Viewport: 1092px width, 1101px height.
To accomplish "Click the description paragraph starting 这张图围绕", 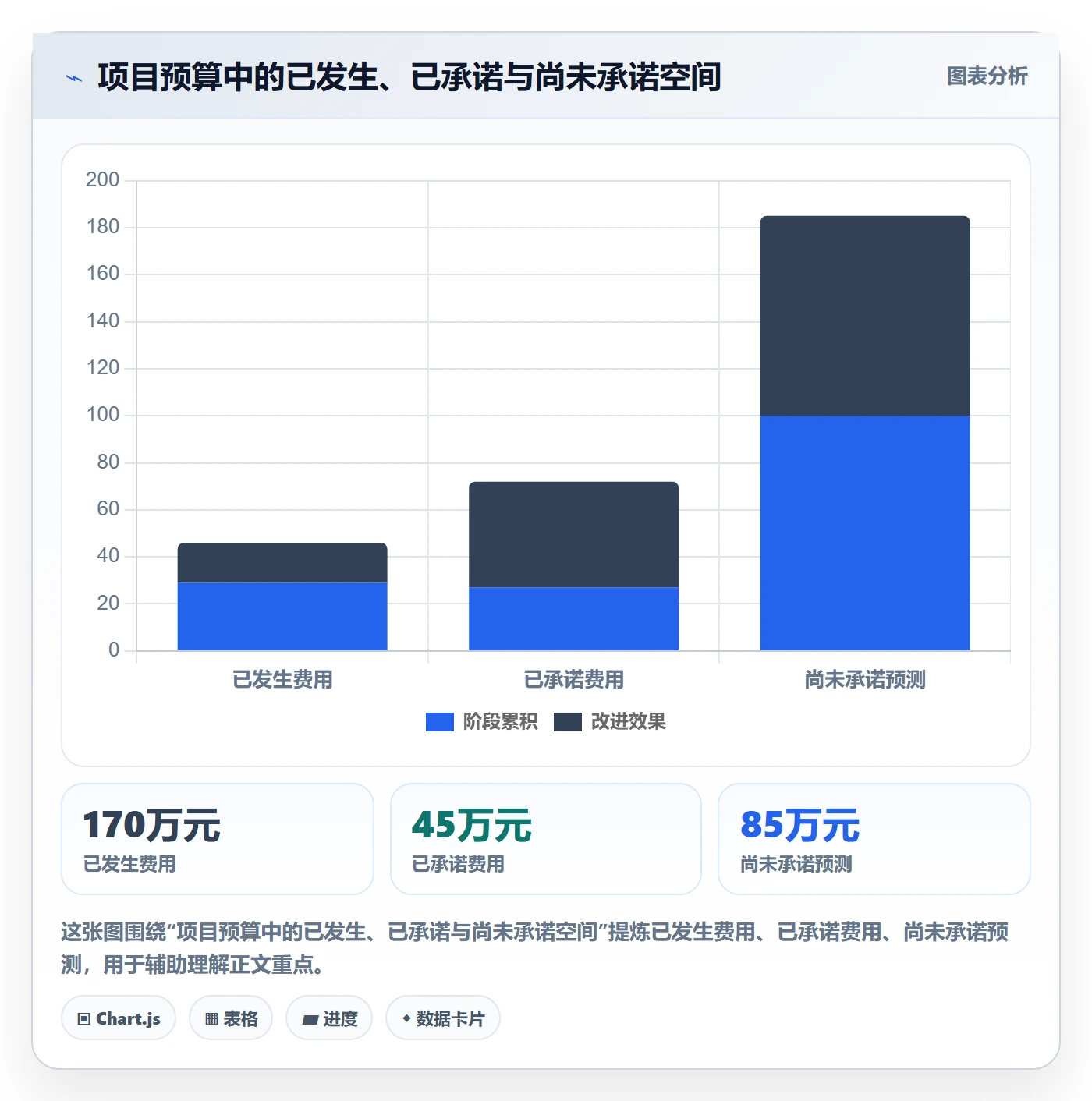I will click(535, 948).
